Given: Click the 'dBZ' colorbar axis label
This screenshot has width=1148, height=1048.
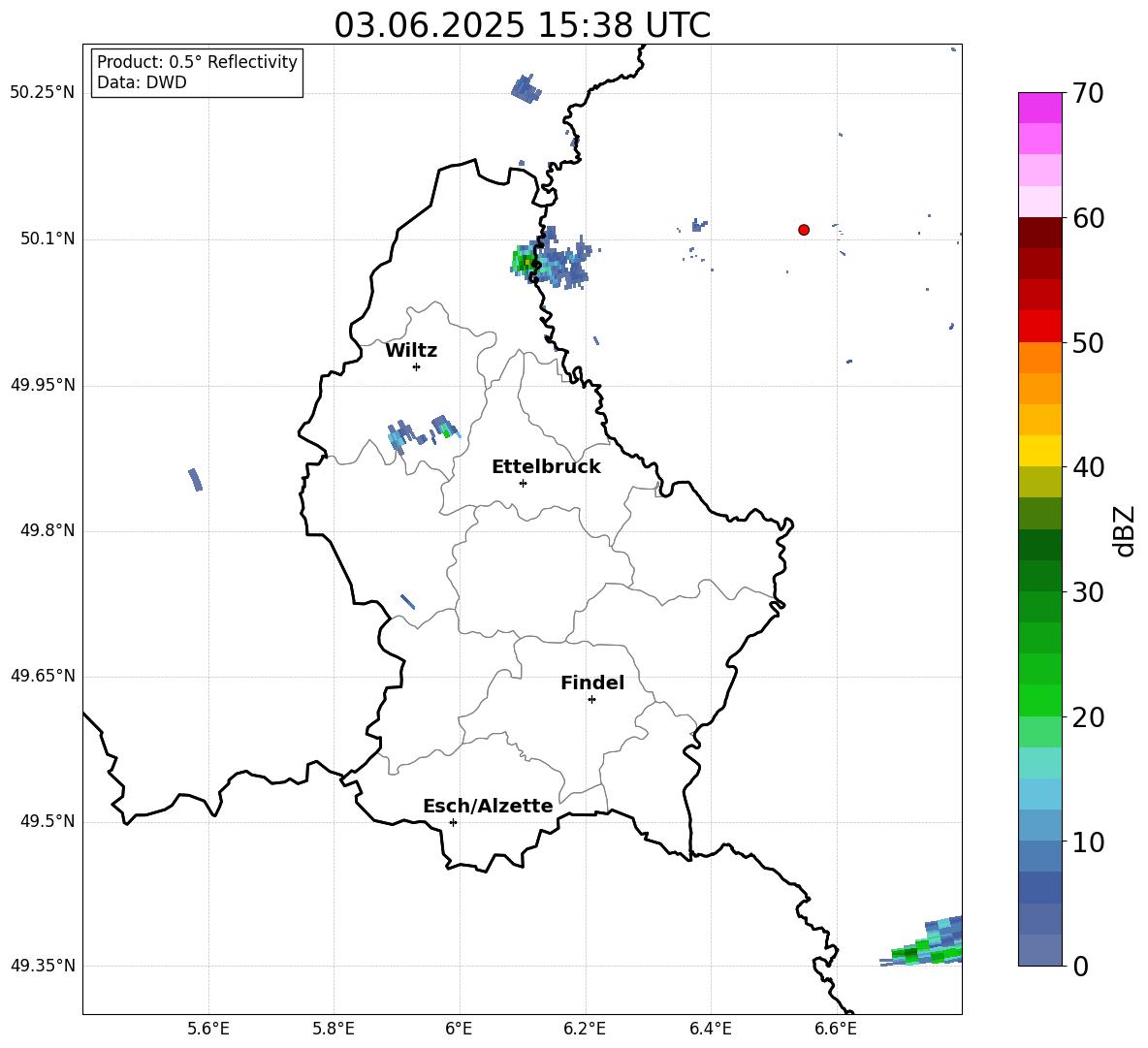Looking at the screenshot, I should click(1123, 530).
